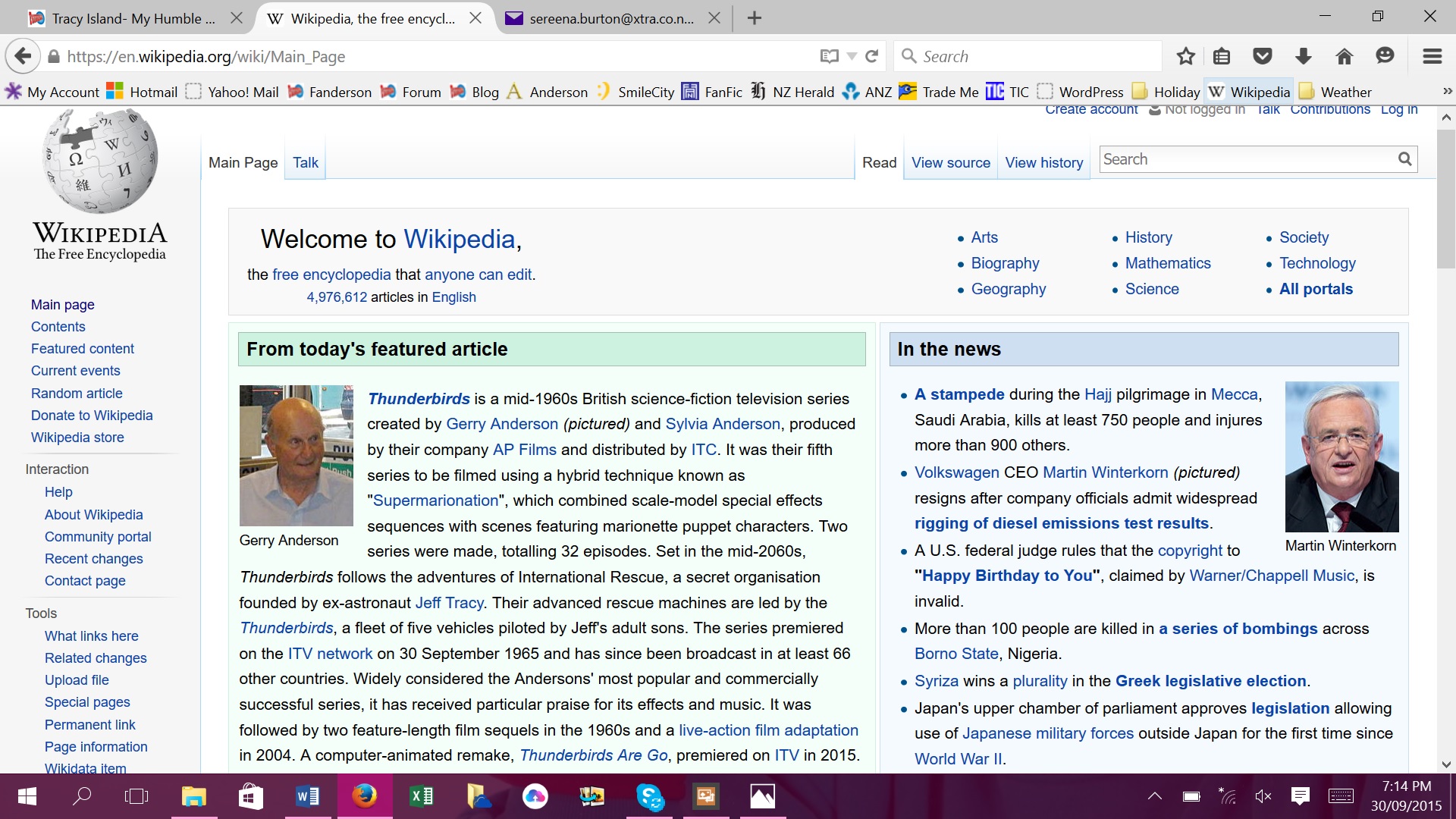1456x819 pixels.
Task: Toggle the muted volume tray icon
Action: coord(1263,795)
